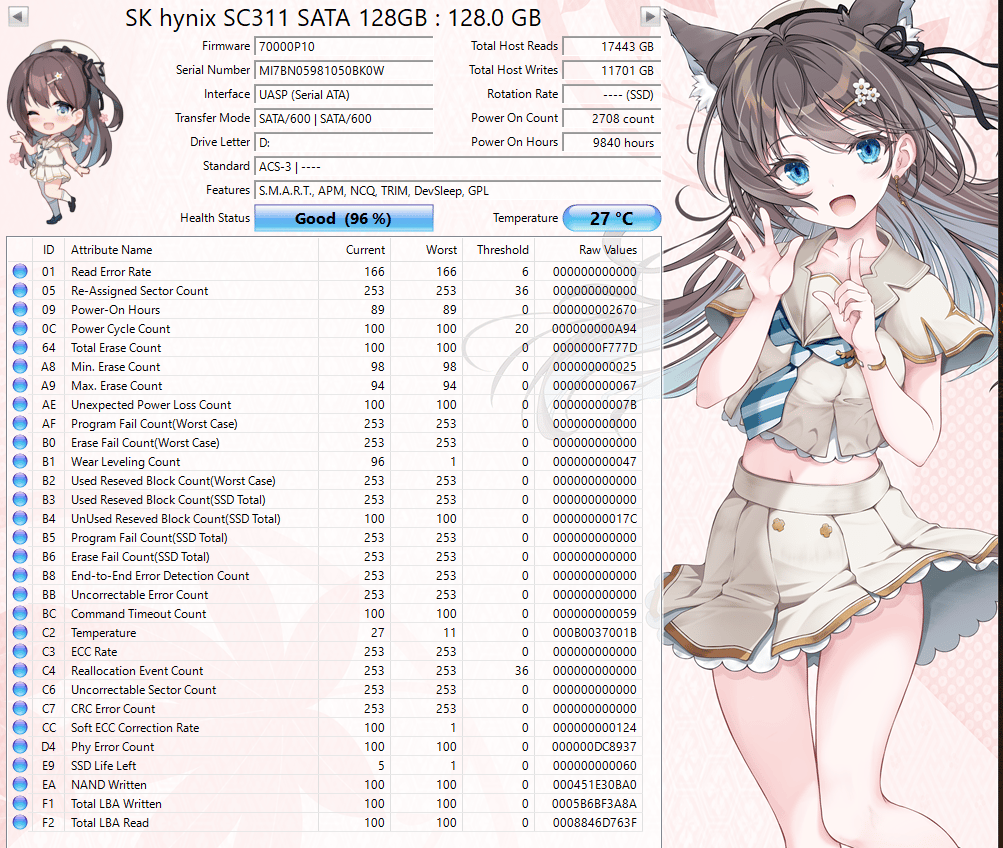Click the Serial Number field

[344, 70]
